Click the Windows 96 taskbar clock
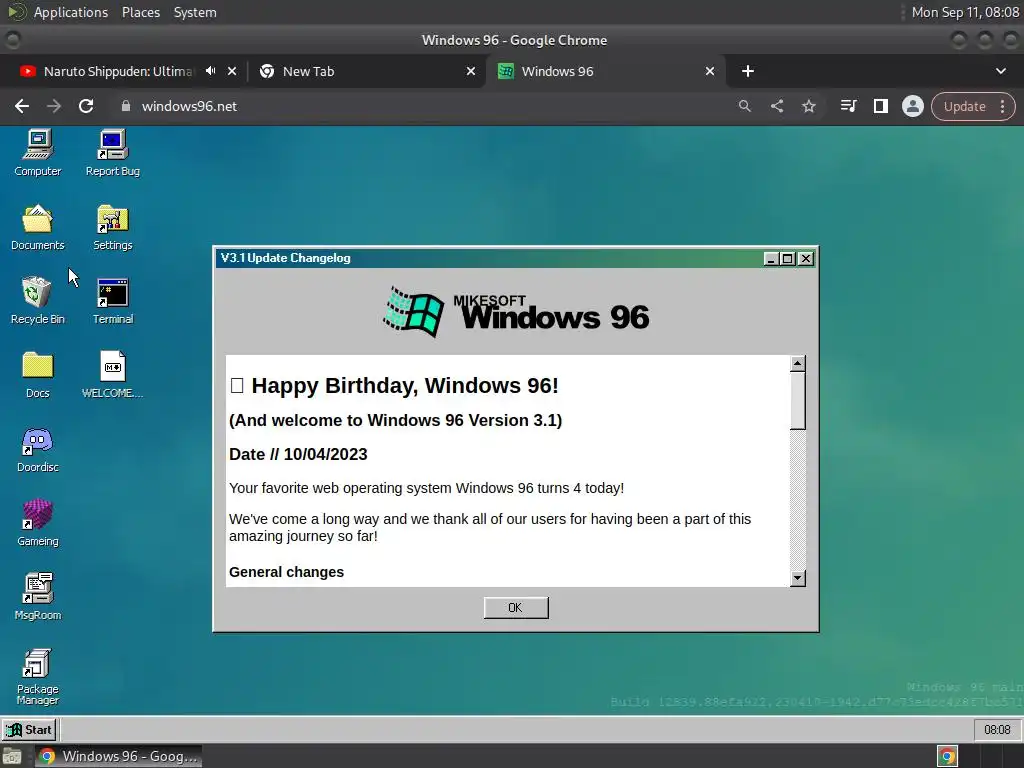This screenshot has height=768, width=1024. (997, 729)
